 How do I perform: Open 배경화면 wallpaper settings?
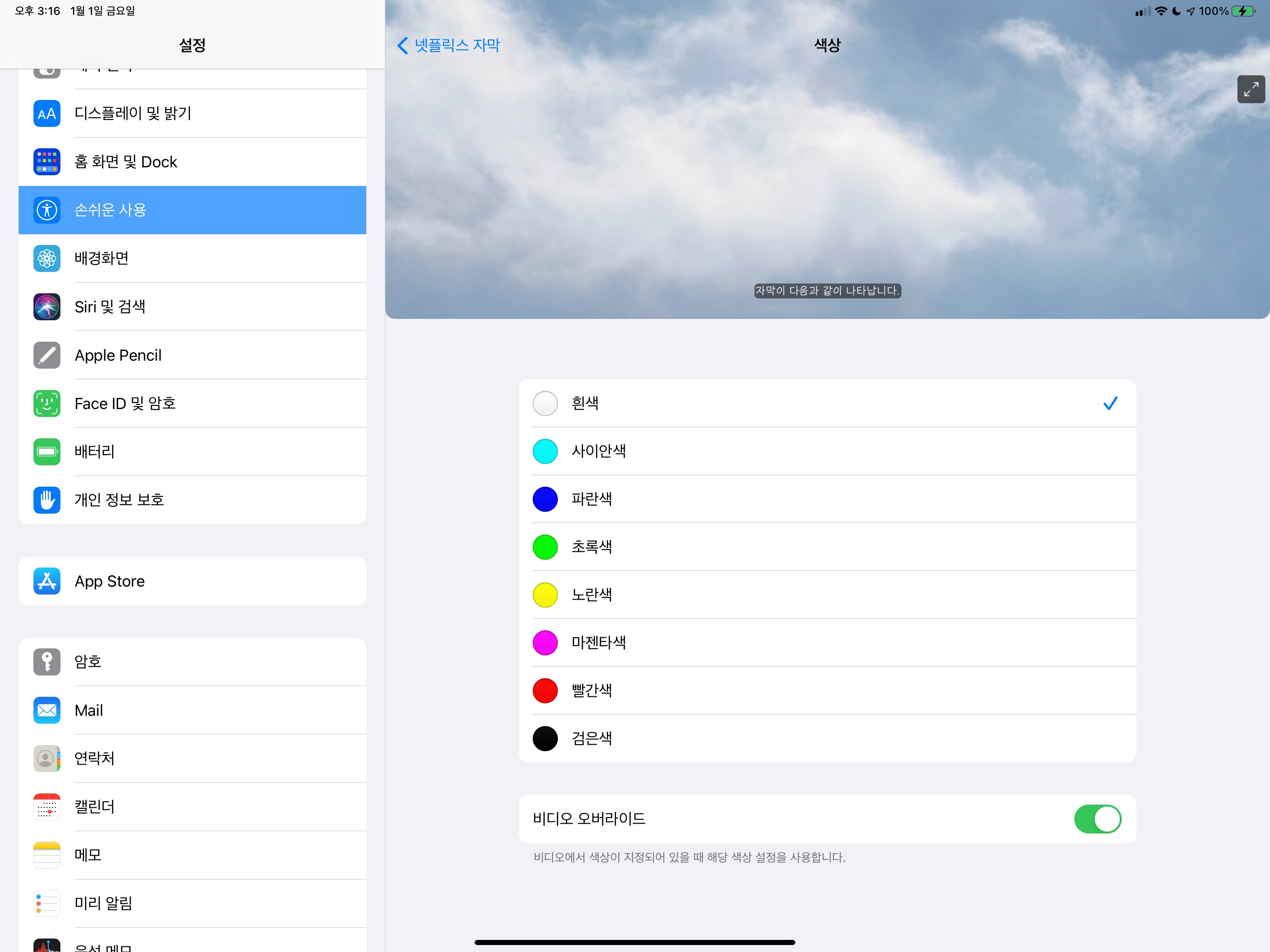tap(102, 258)
